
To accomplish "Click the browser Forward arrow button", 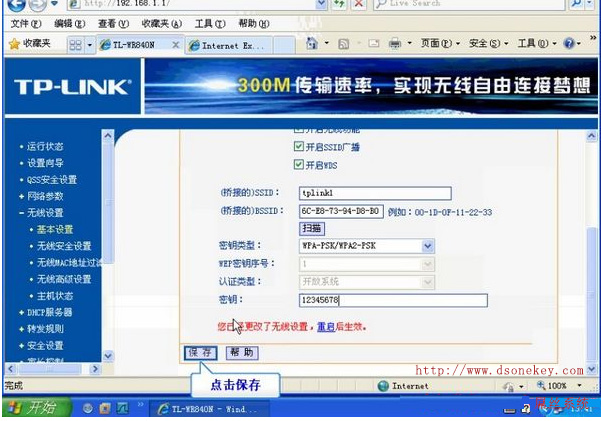I will pyautogui.click(x=37, y=4).
